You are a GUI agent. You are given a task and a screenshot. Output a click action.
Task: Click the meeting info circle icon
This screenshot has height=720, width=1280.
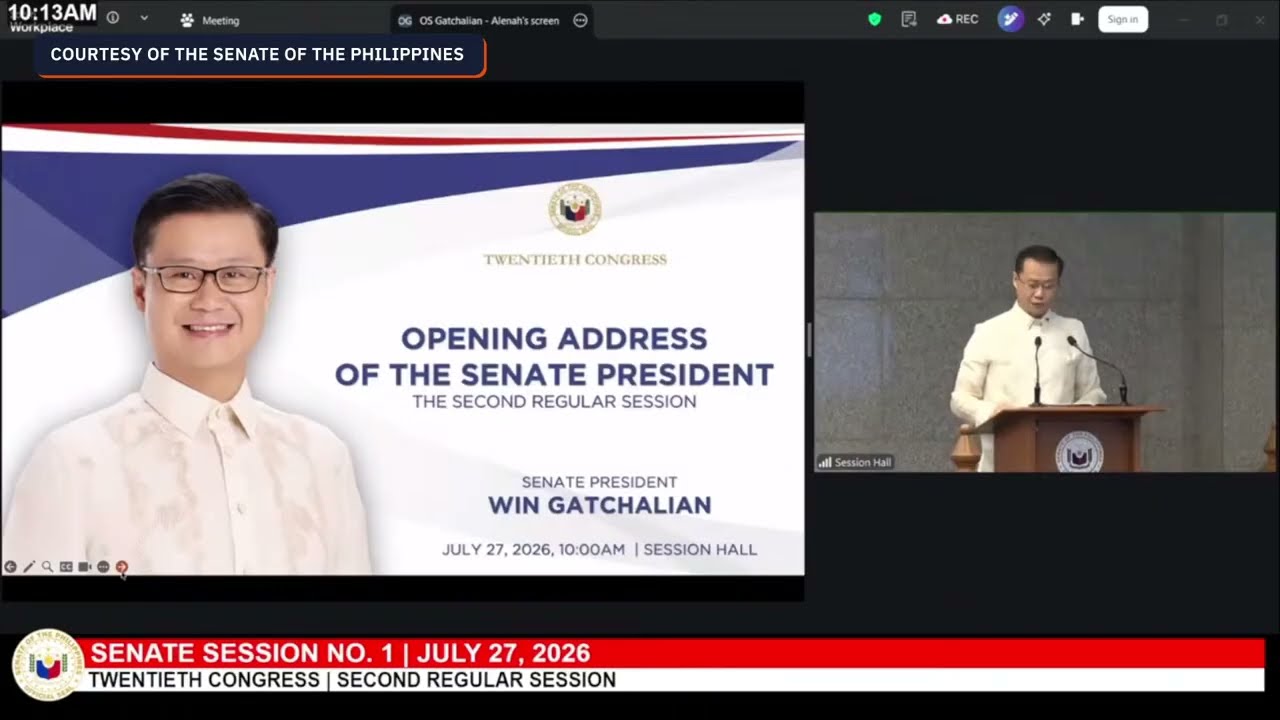(113, 18)
